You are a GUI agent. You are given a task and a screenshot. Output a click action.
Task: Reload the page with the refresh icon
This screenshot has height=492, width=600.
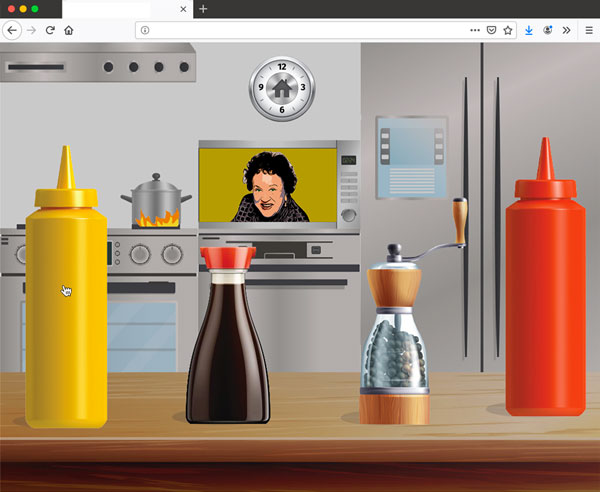49,30
